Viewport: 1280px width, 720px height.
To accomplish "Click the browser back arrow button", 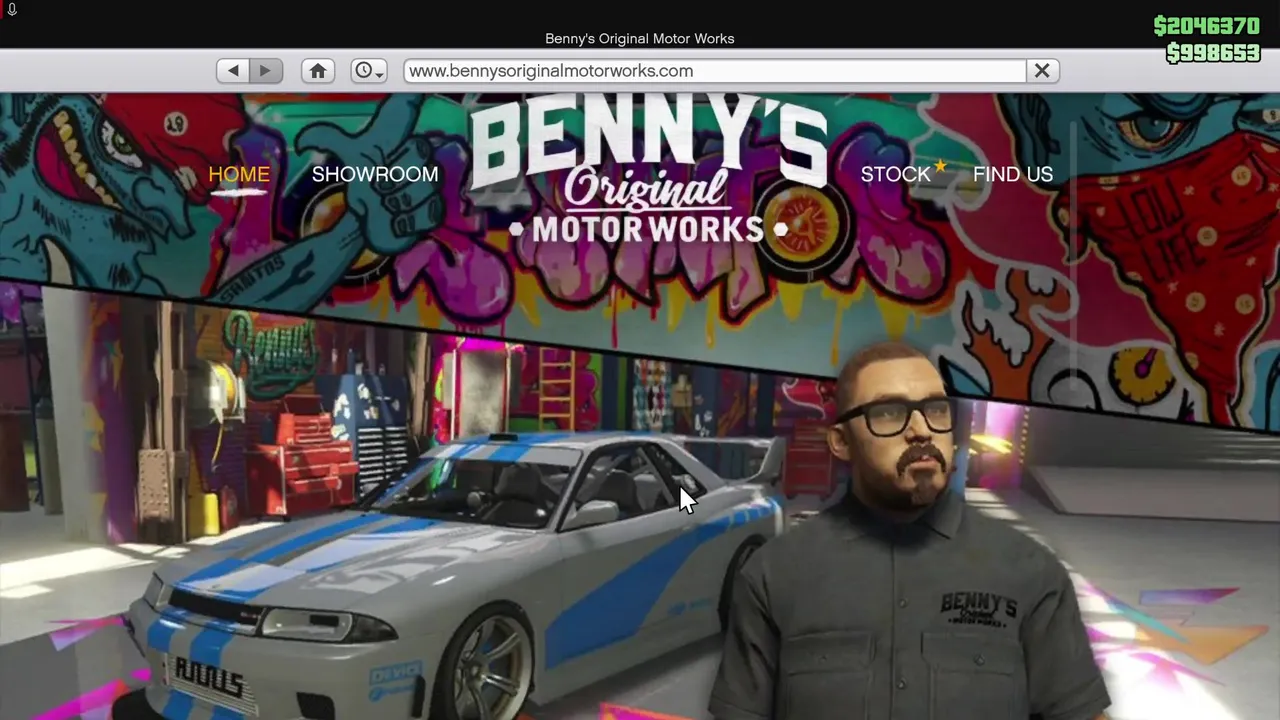I will tap(233, 71).
